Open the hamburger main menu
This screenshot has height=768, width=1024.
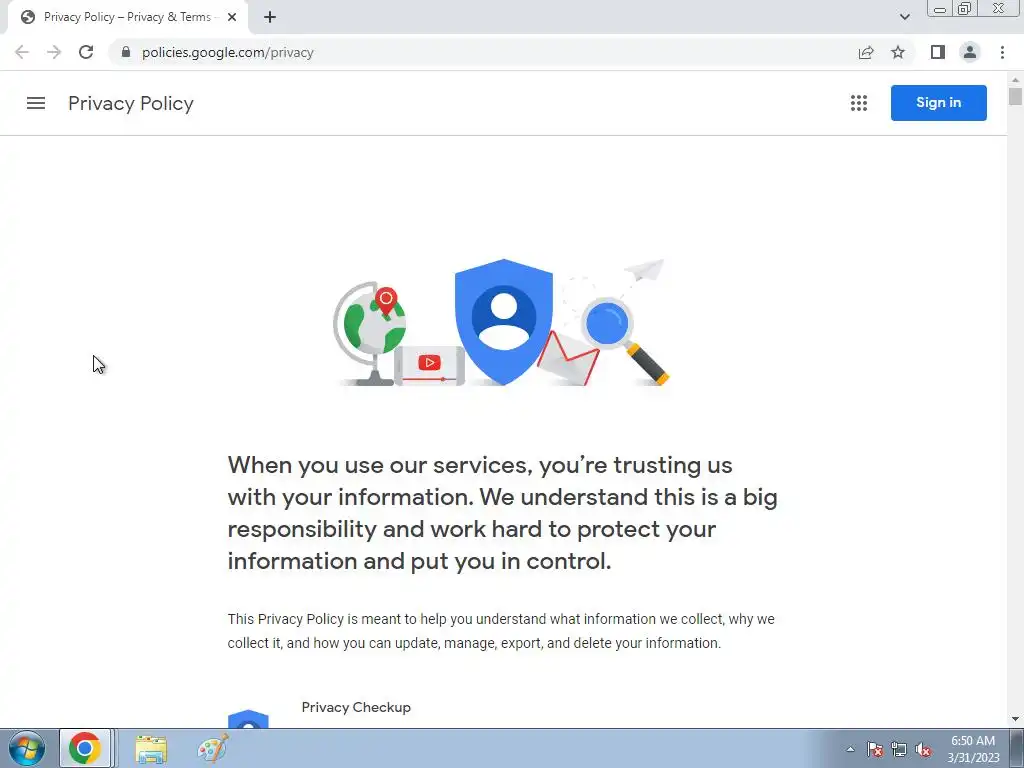click(36, 103)
